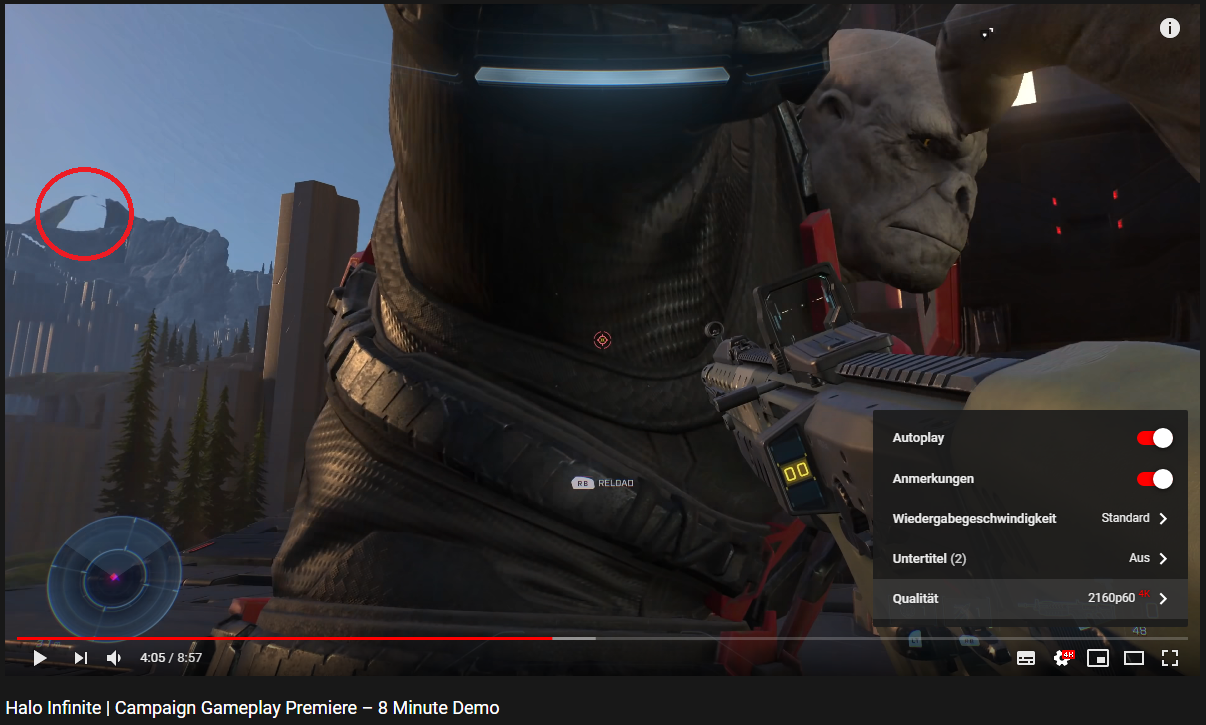The width and height of the screenshot is (1206, 725).
Task: Open Untertitel (2) submenu
Action: 1030,558
